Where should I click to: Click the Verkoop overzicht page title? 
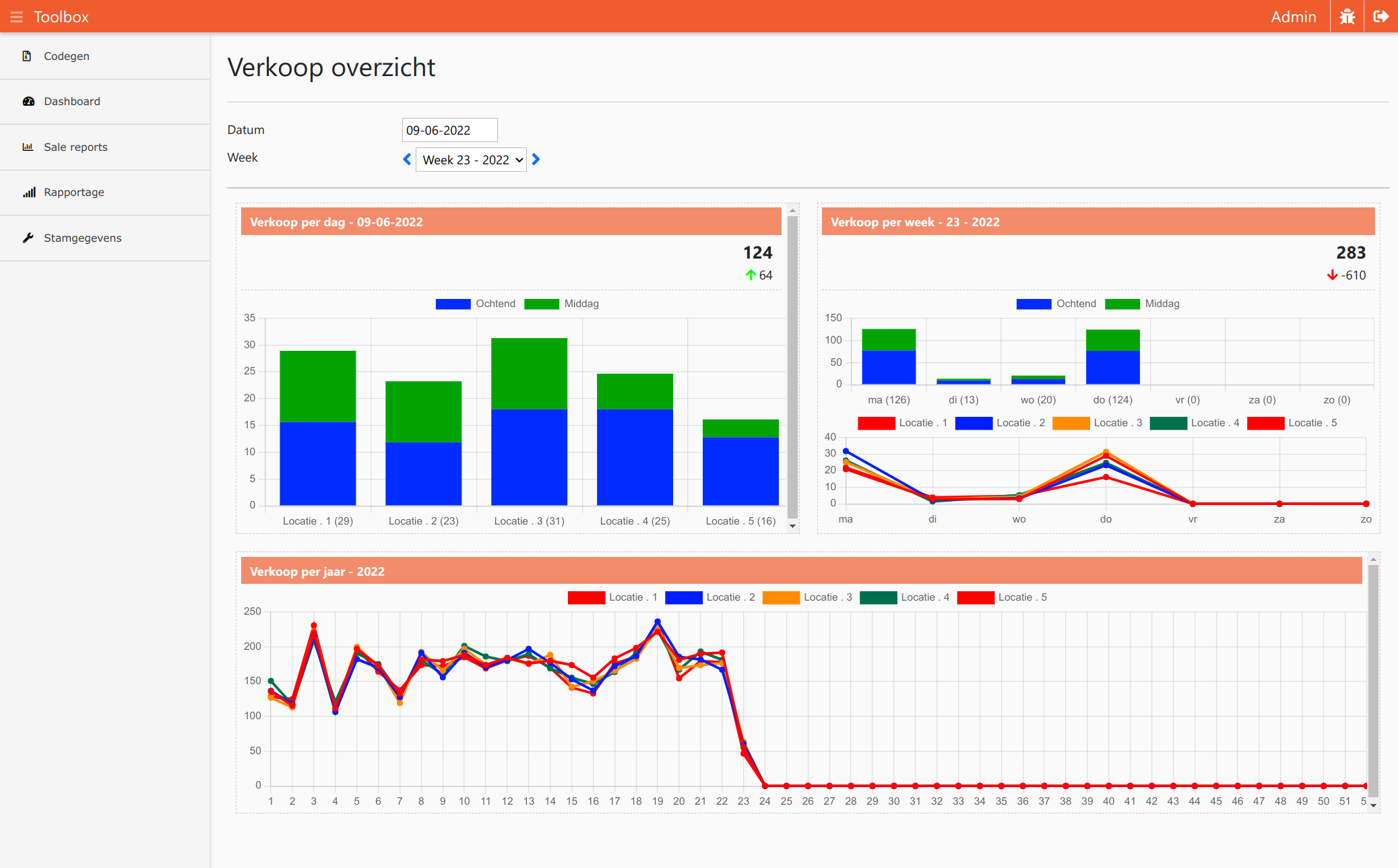pos(331,67)
